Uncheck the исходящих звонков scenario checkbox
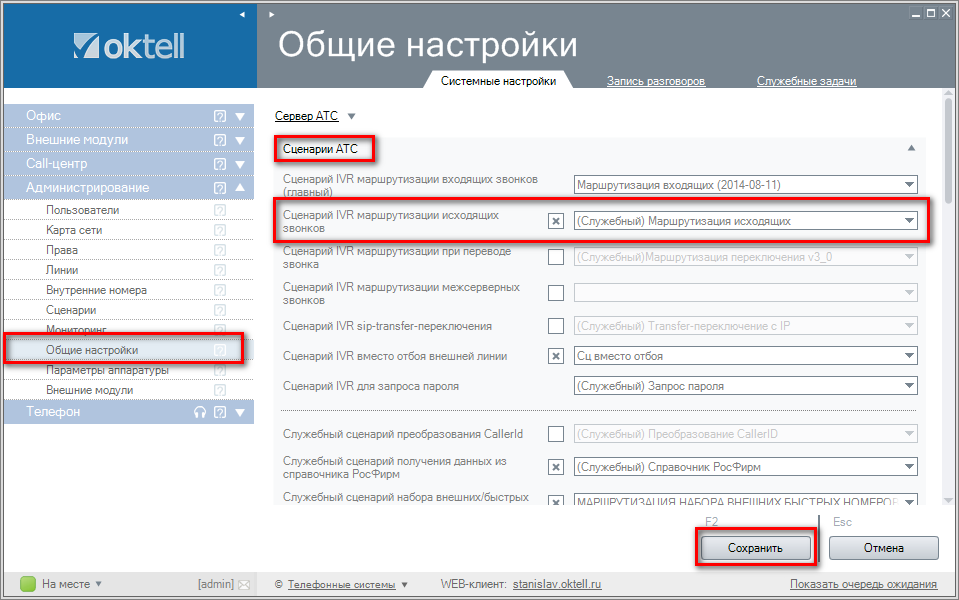Image resolution: width=959 pixels, height=600 pixels. pyautogui.click(x=556, y=221)
